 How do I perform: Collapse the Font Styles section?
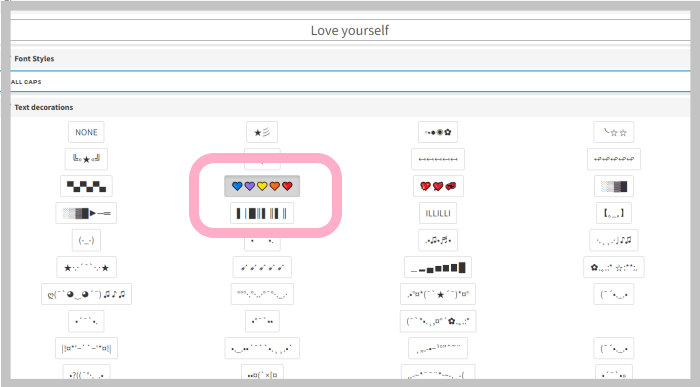(34, 58)
